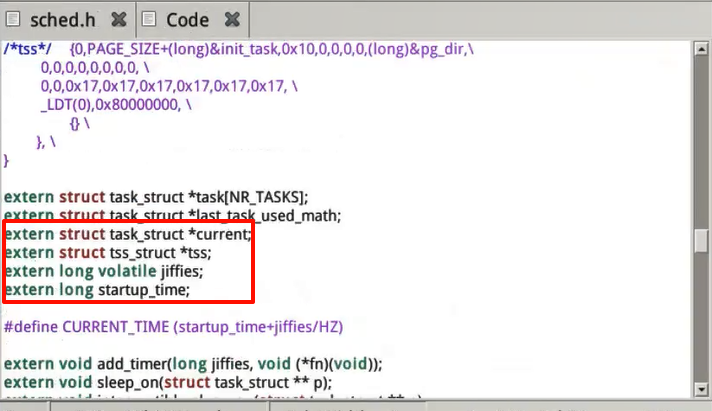Click the file icon on Code tab
Image resolution: width=712 pixels, height=411 pixels.
click(149, 19)
